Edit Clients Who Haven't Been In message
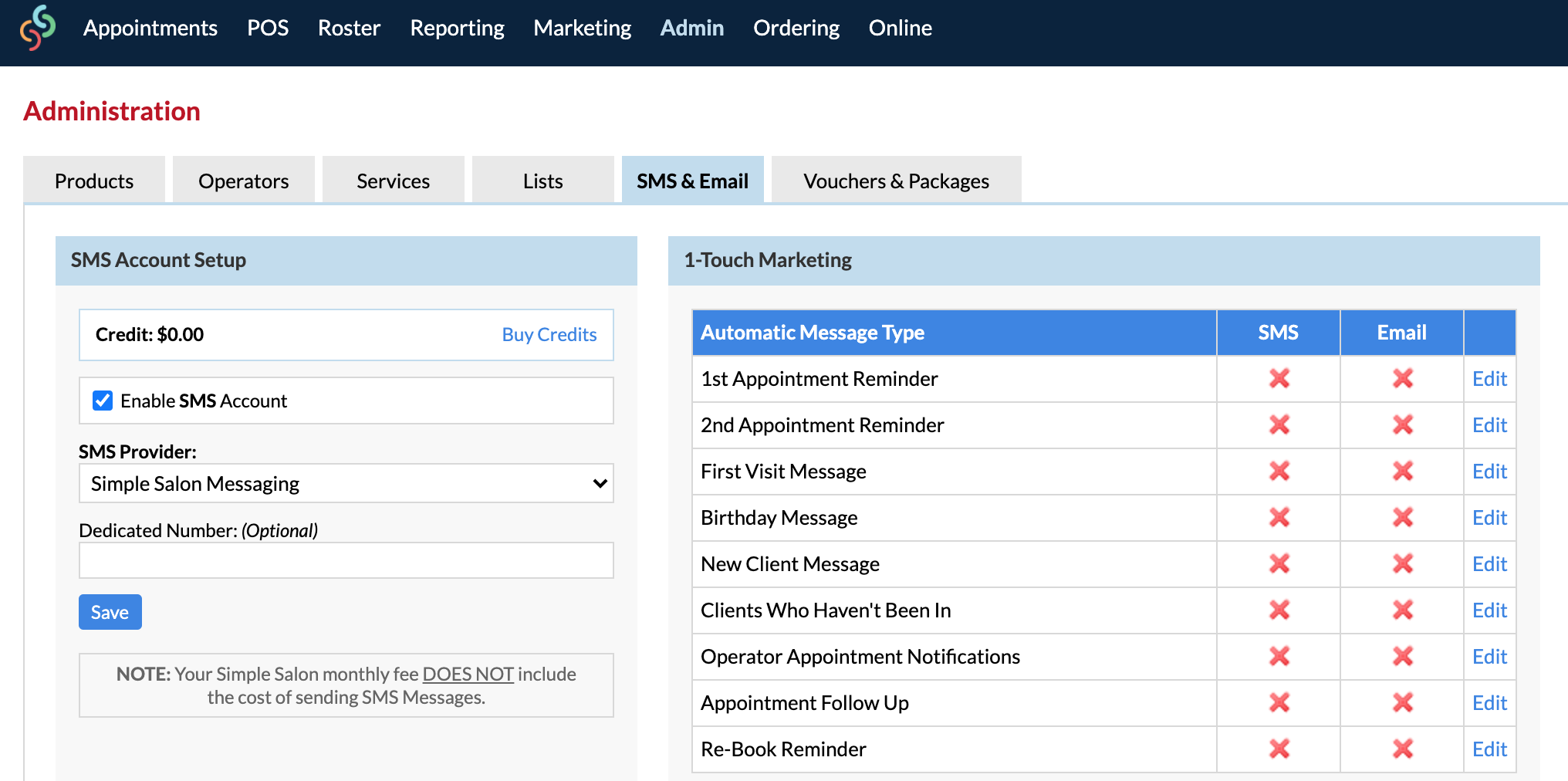The height and width of the screenshot is (781, 1568). click(1489, 610)
